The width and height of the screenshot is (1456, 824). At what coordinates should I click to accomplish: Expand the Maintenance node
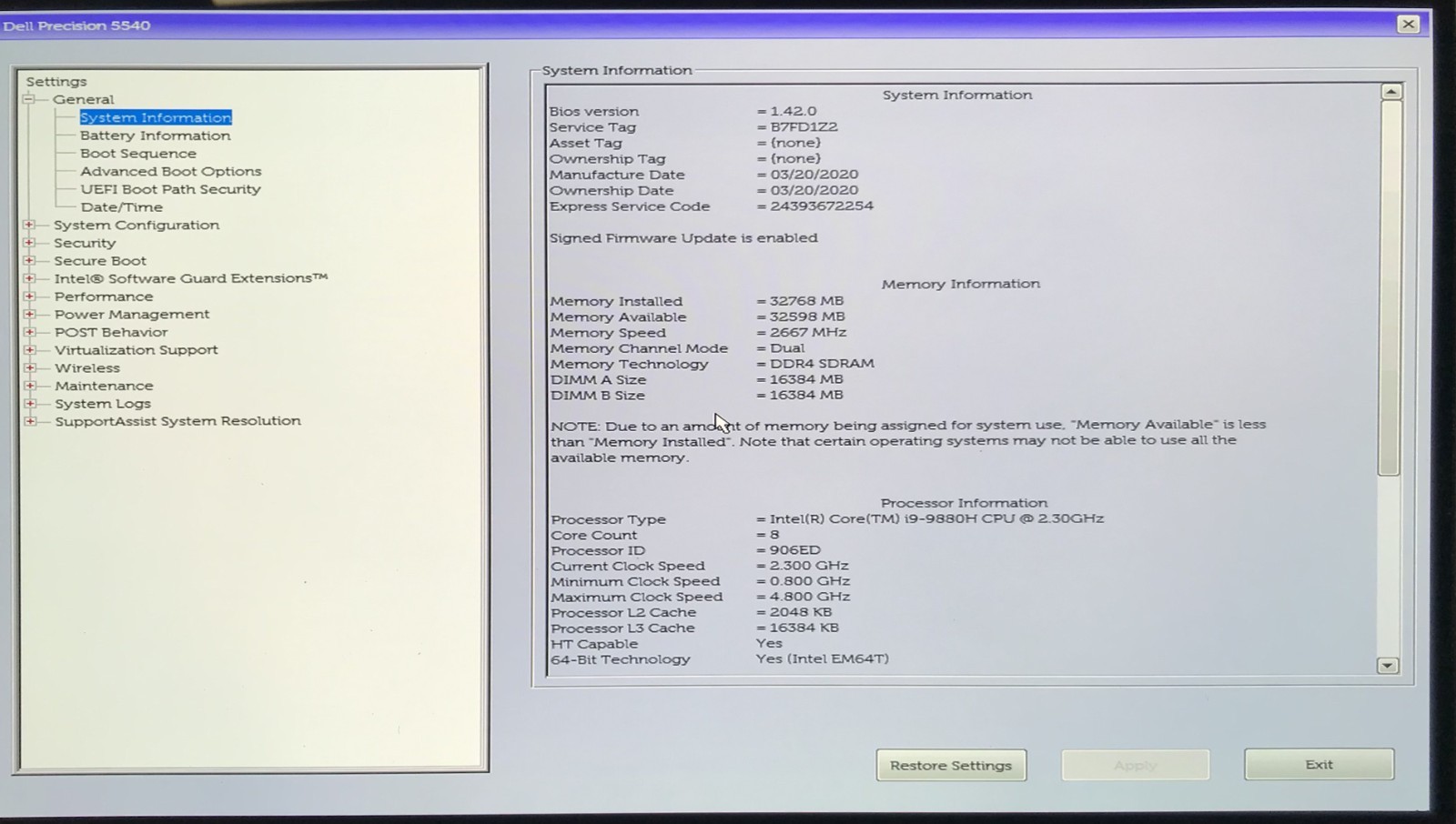pos(29,386)
